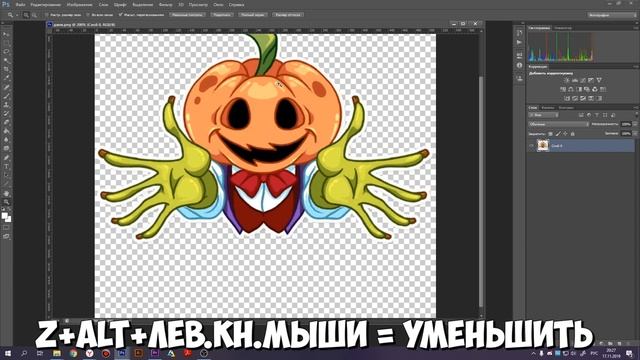The image size is (640, 360).
Task: Switch to the 'Каналы' tab
Action: [x=548, y=108]
